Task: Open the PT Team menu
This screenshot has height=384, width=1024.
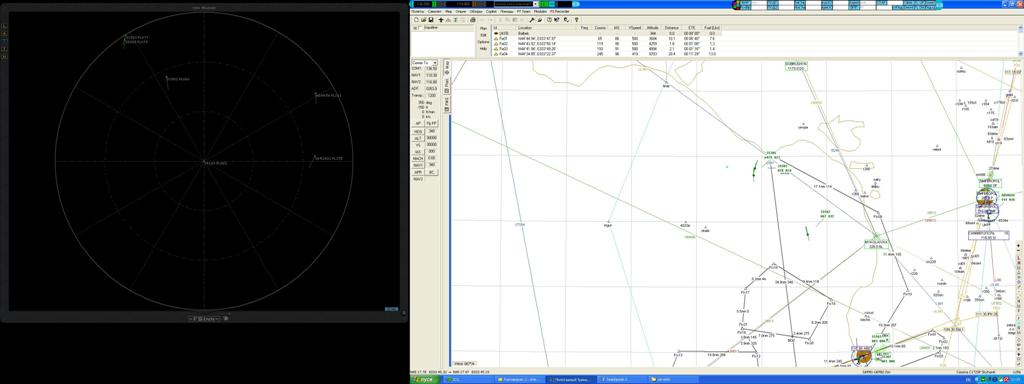Action: pos(524,11)
